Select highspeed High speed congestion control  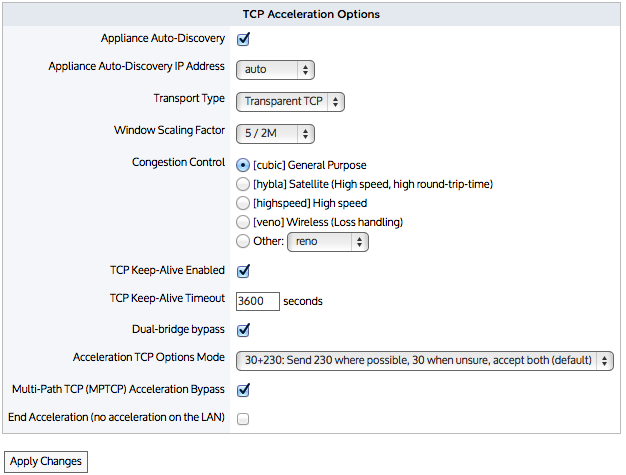tap(243, 203)
